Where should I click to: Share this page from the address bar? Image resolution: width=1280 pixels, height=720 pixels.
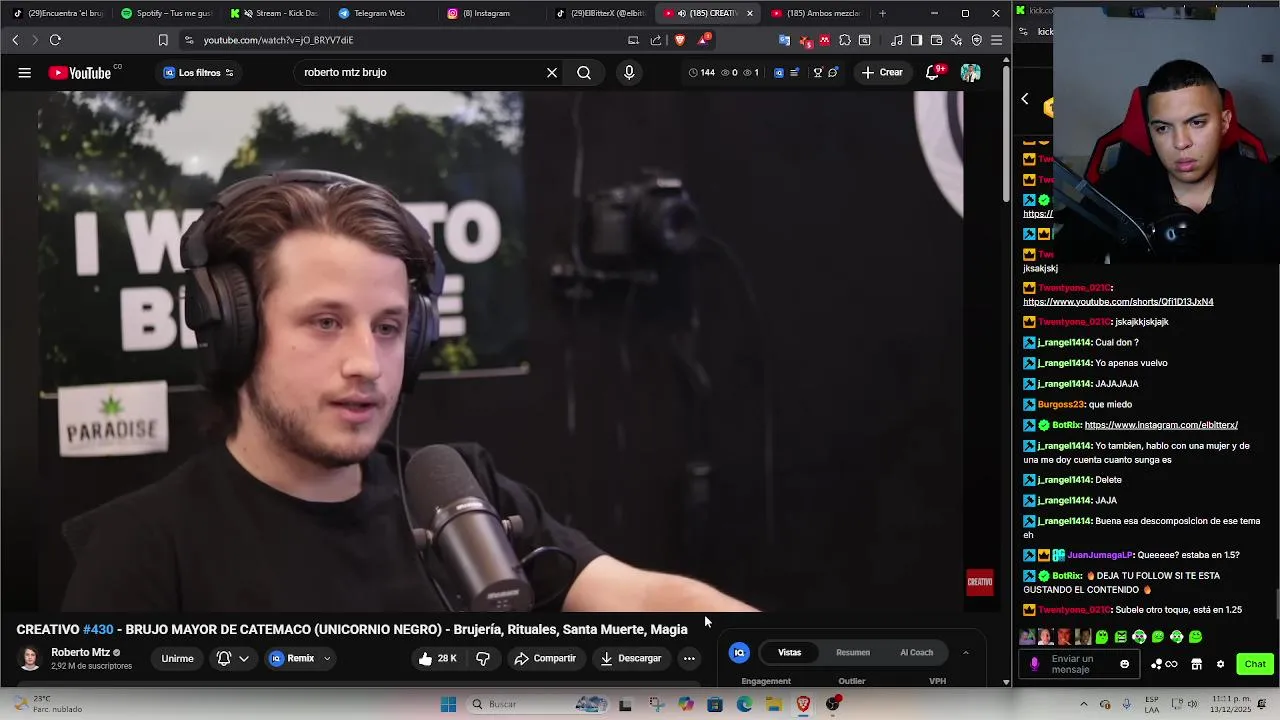656,40
